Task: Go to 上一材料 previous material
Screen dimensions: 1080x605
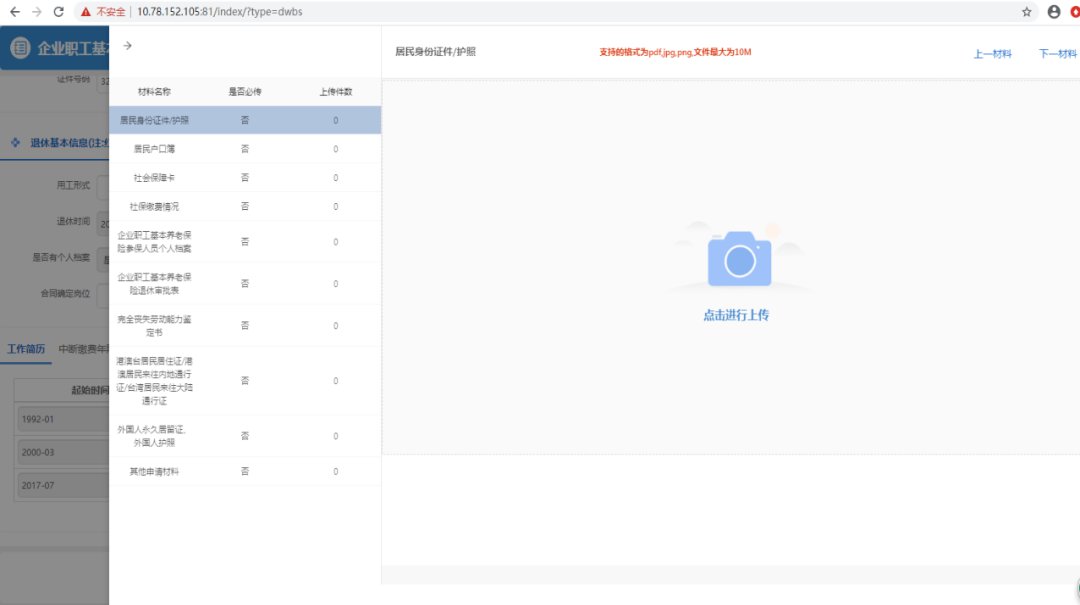Action: point(992,54)
